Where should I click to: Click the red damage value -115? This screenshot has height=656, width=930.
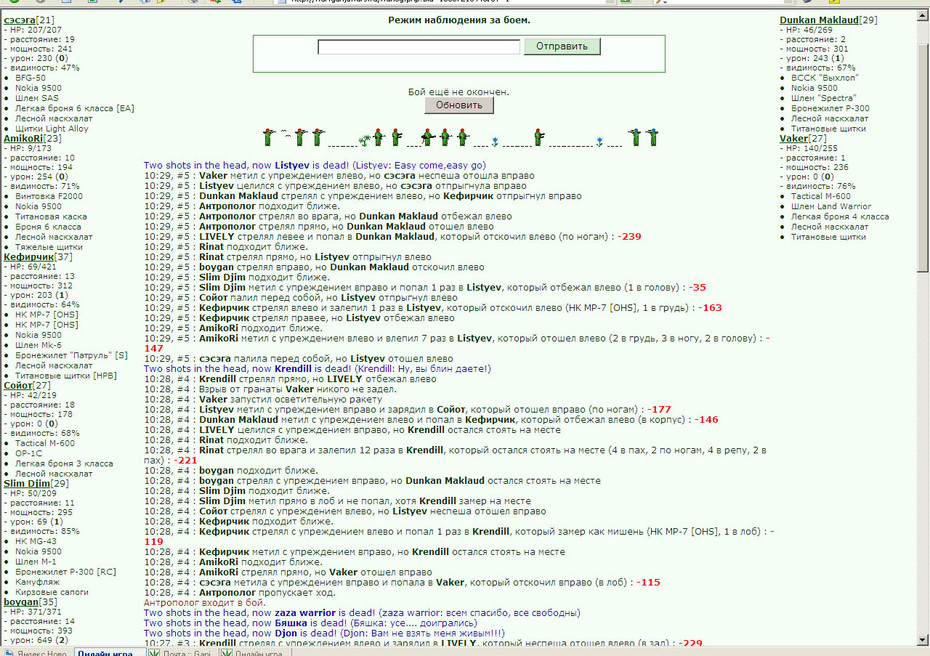click(648, 582)
